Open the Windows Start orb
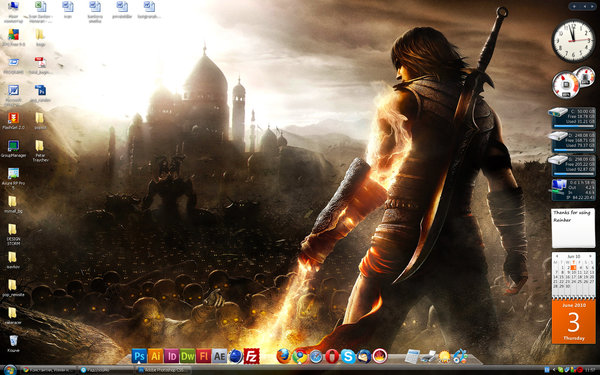Image resolution: width=600 pixels, height=375 pixels. coord(10,370)
